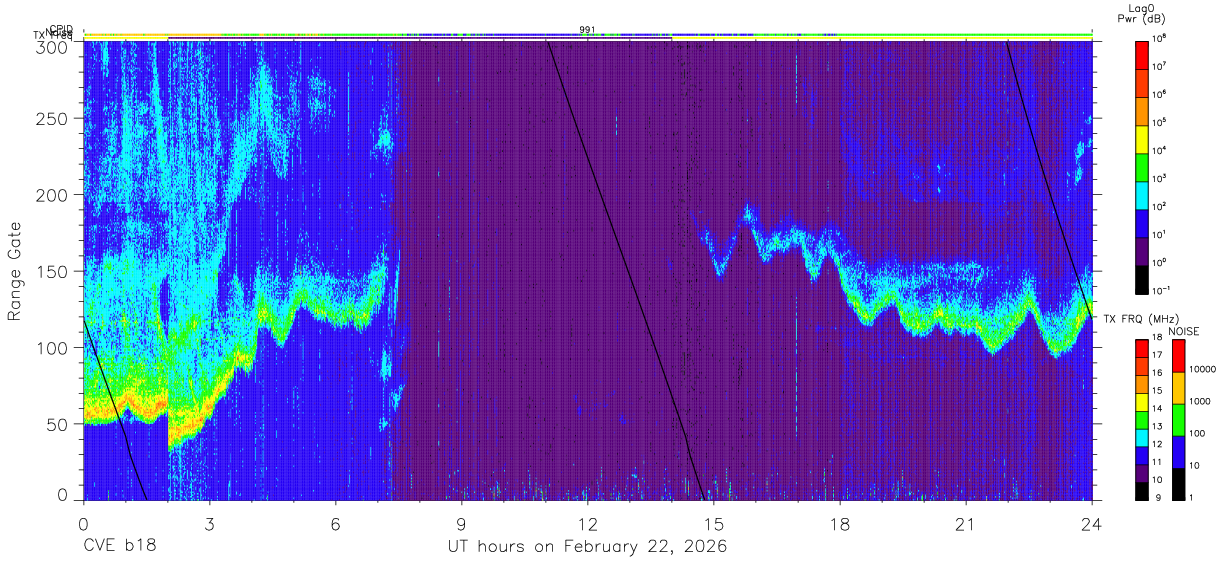Click x-axis tick label '12'
Screen dimensions: 1228x567
pos(588,524)
